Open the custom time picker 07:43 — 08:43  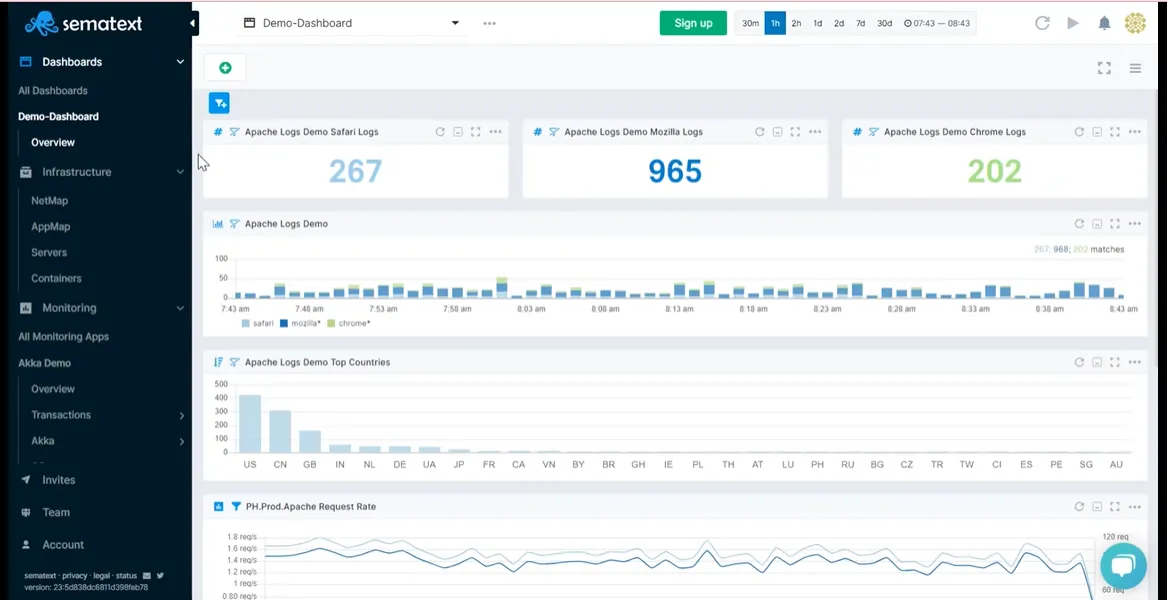click(937, 23)
